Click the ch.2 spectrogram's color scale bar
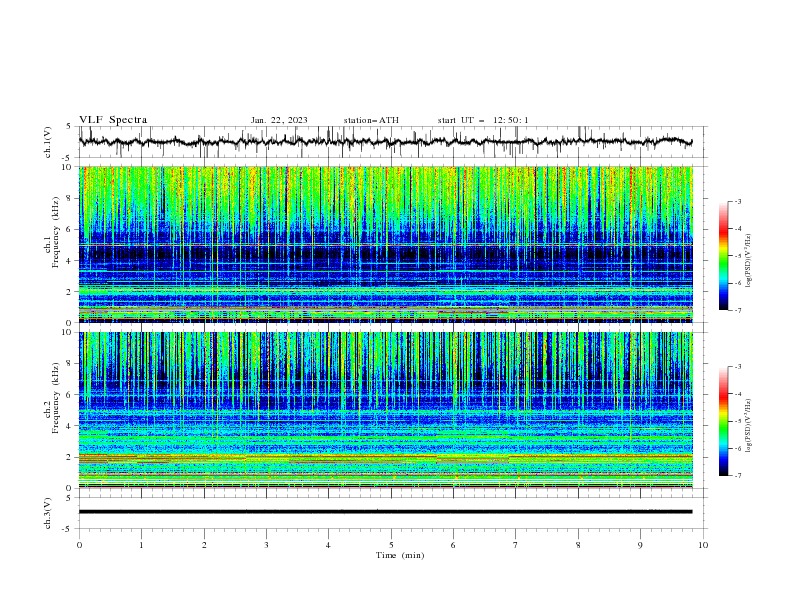 click(723, 421)
